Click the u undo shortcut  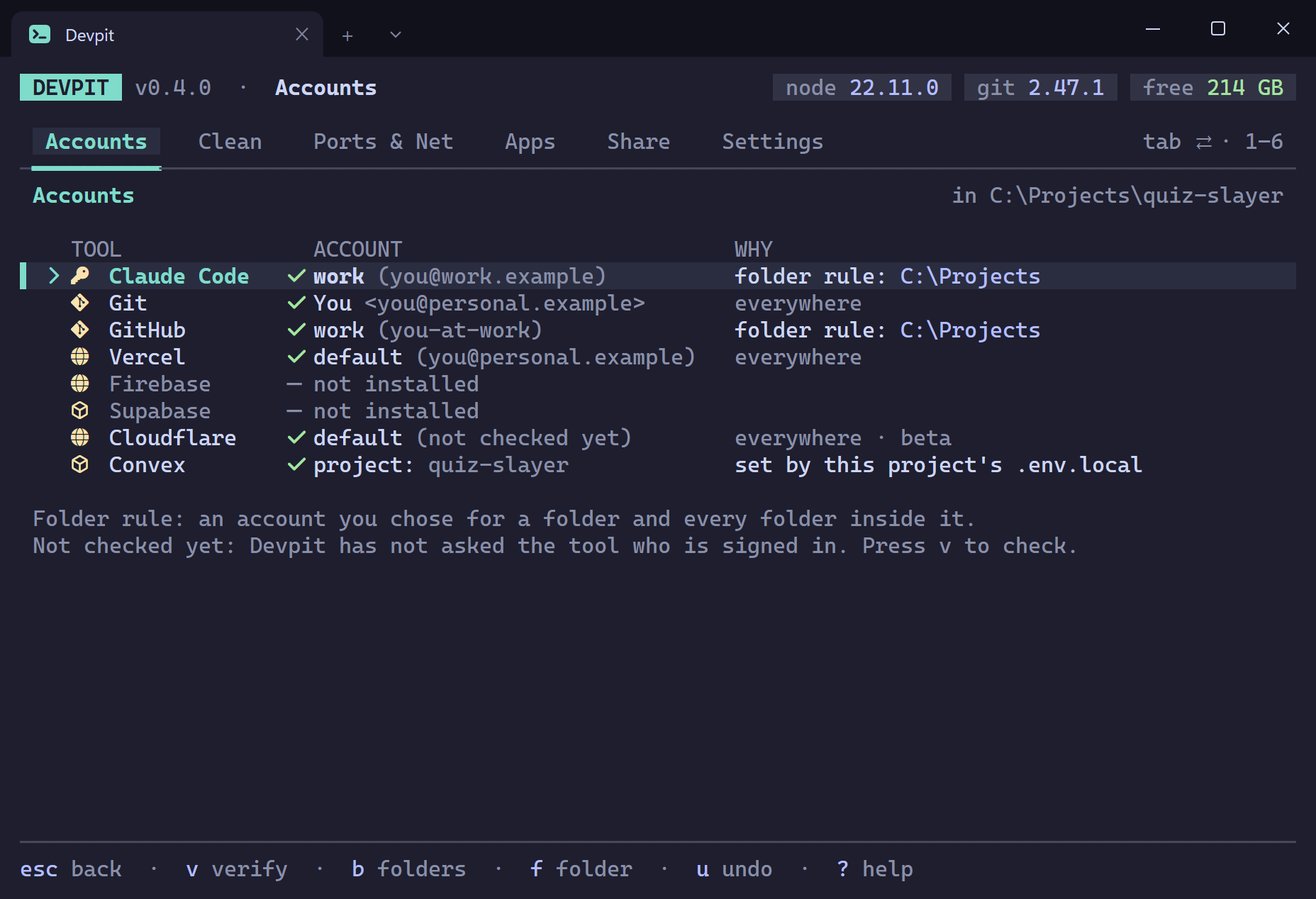point(735,869)
